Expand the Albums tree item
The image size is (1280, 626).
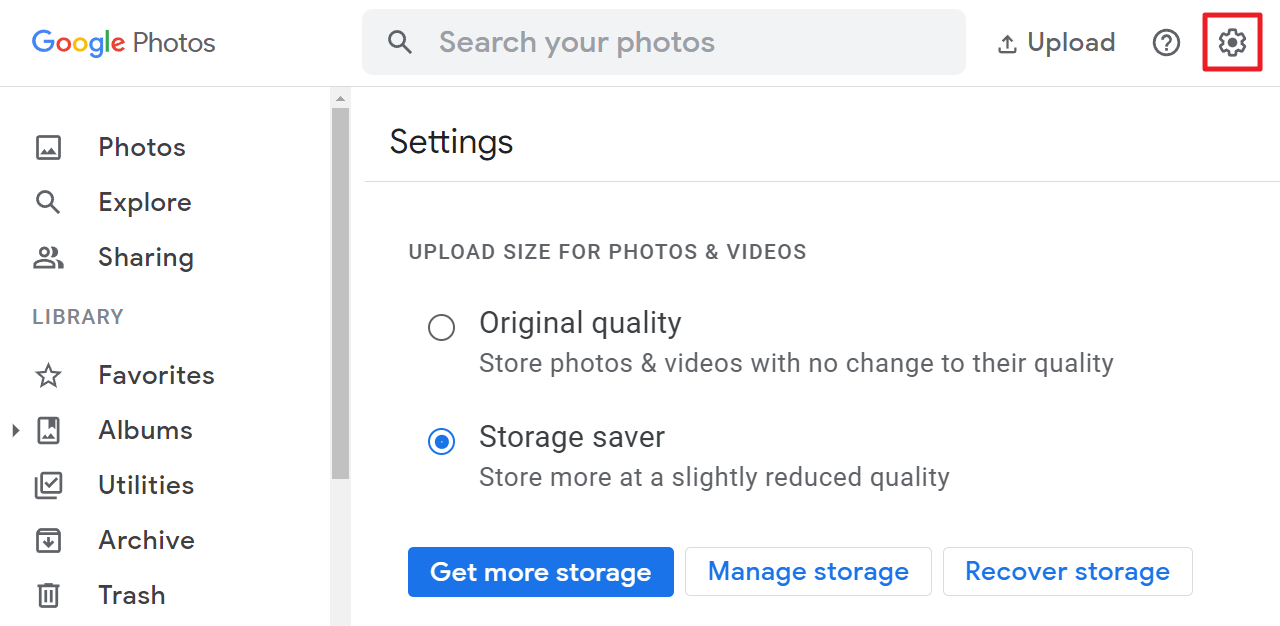(14, 430)
